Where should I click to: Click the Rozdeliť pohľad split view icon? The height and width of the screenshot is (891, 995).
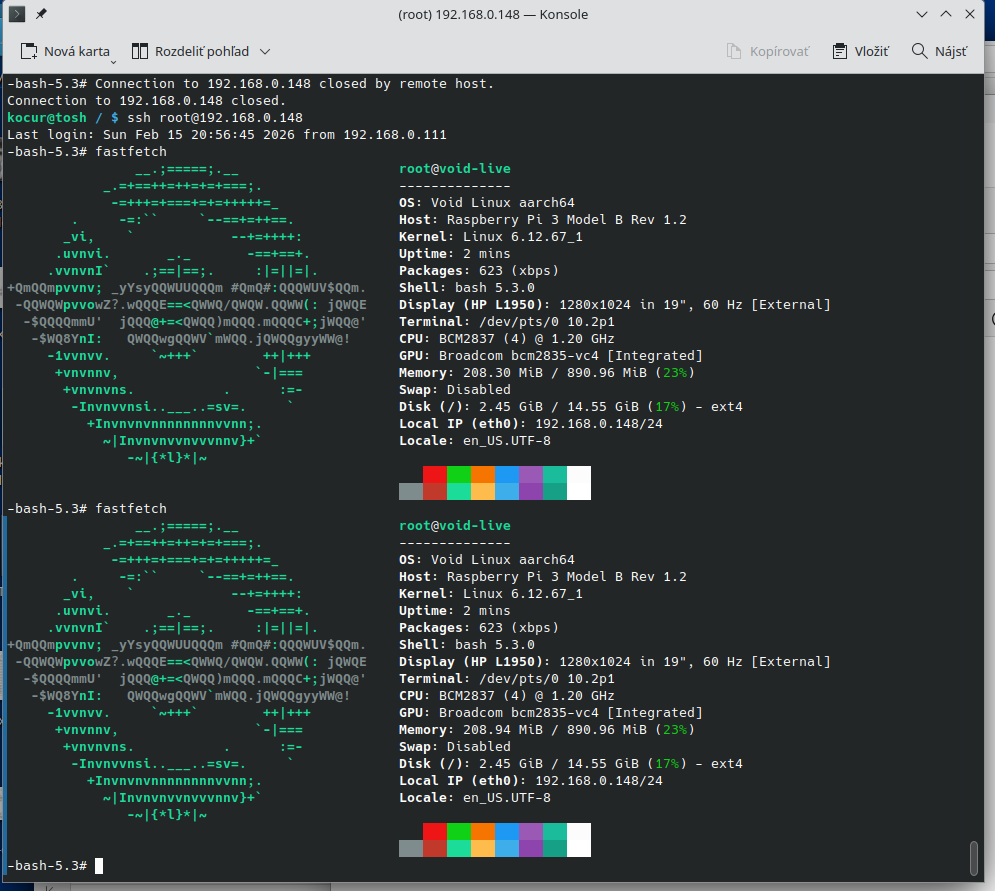139,51
